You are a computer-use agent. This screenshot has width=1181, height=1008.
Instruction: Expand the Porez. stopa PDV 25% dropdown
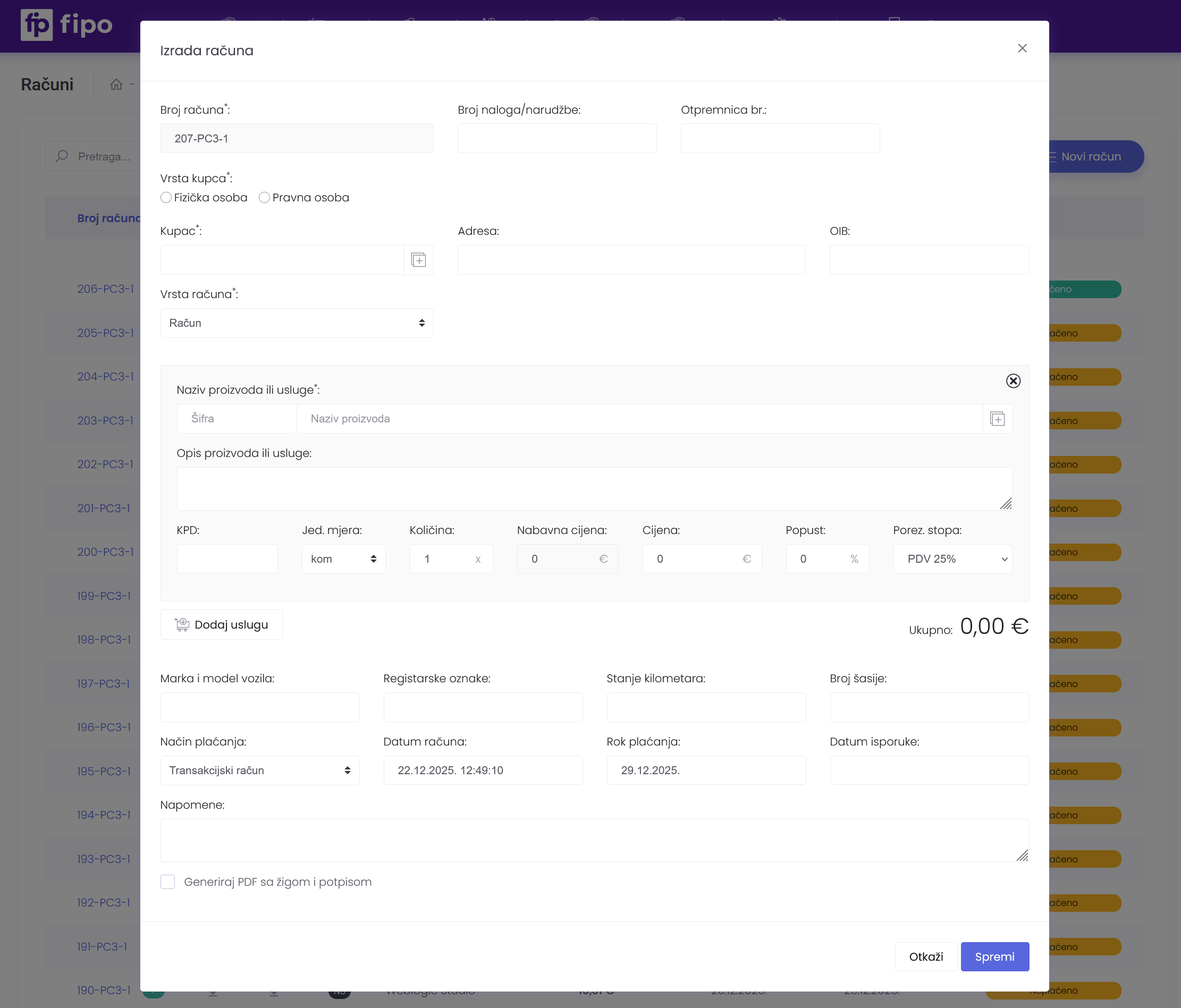point(952,559)
